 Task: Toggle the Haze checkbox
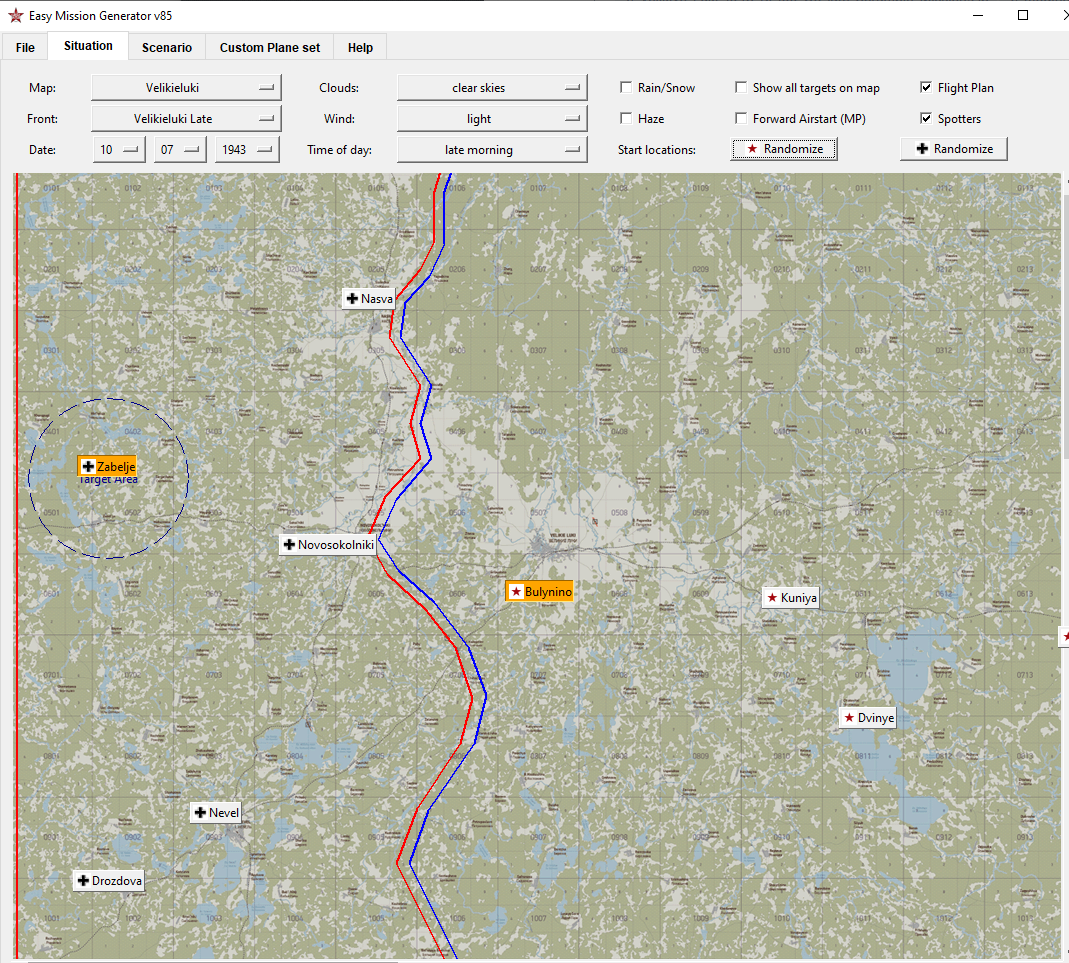[x=626, y=119]
